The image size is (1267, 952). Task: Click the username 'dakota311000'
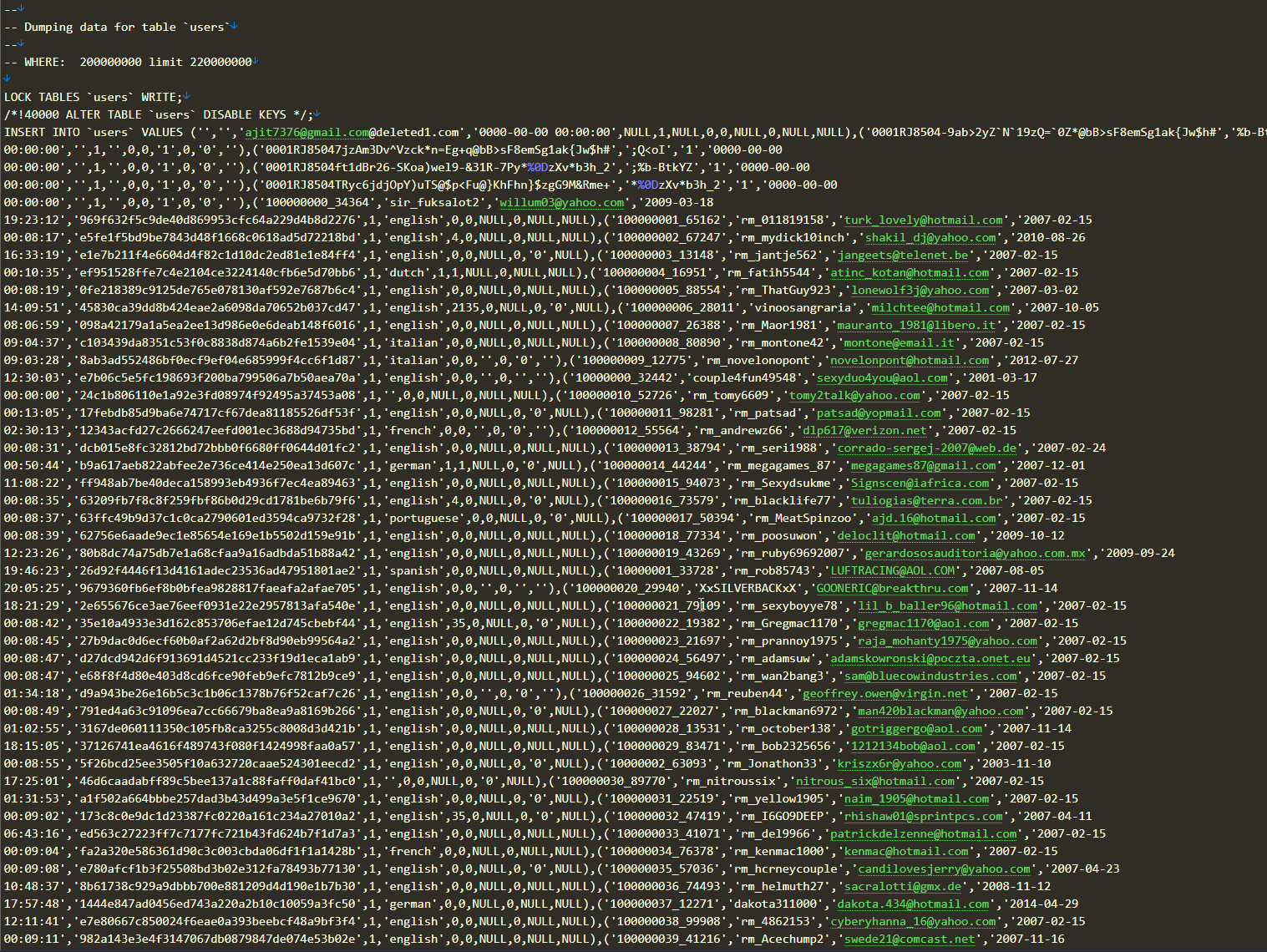pos(775,904)
